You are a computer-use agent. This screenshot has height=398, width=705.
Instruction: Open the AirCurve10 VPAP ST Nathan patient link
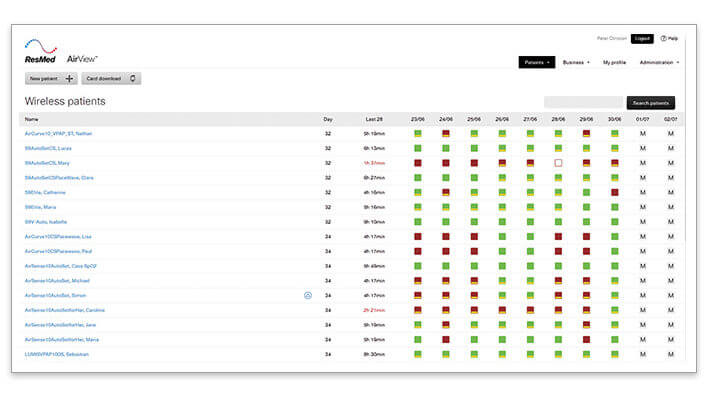tap(58, 134)
